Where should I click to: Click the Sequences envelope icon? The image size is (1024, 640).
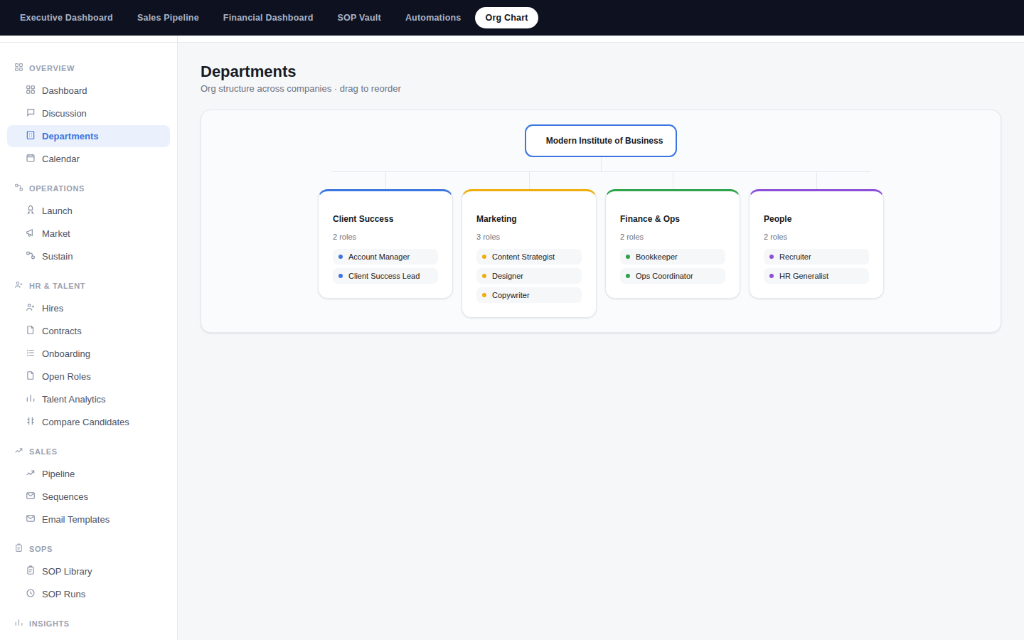[x=30, y=496]
